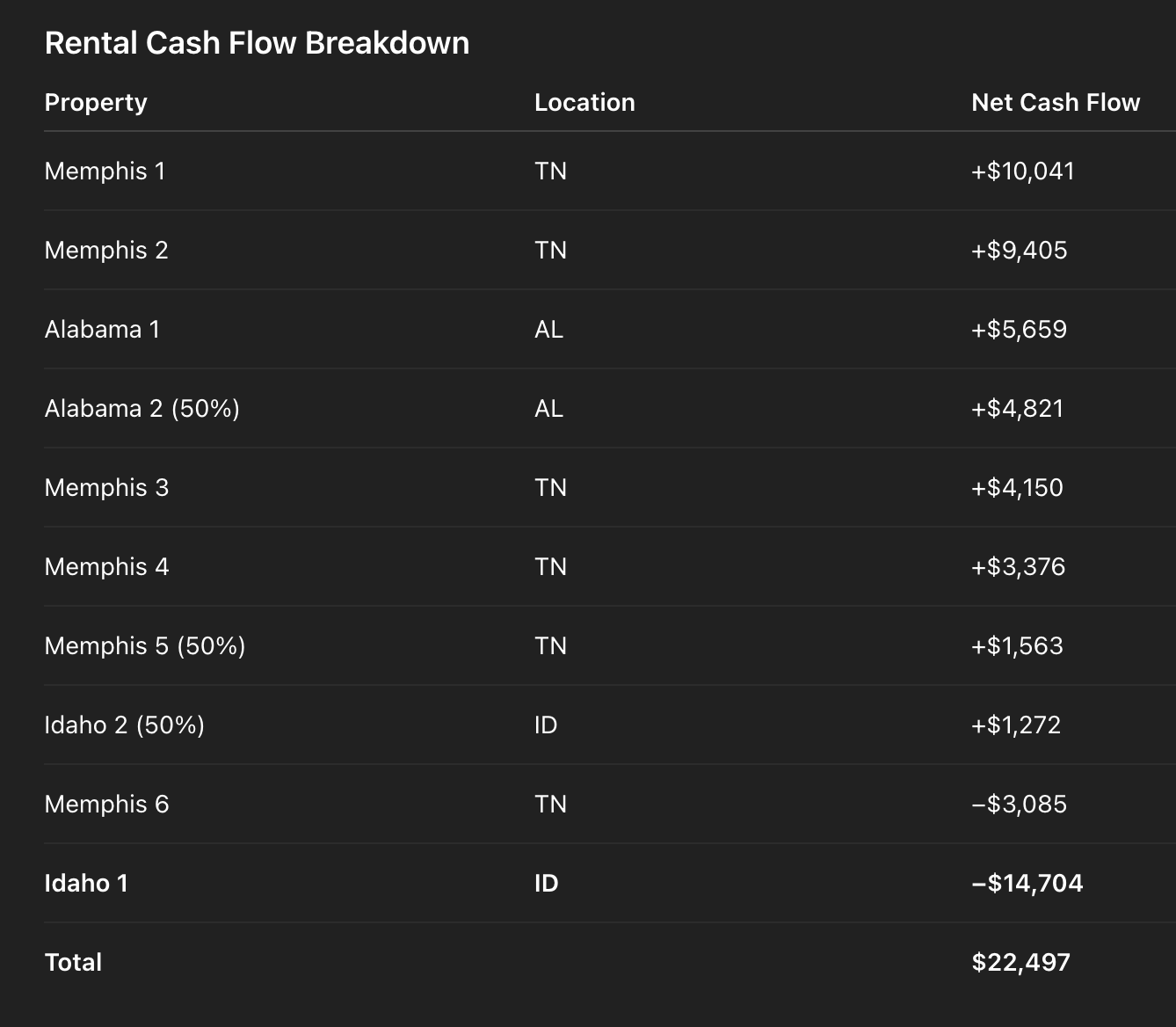Screen dimensions: 1176x1027
Task: Click Idaho 2 (50%) property name
Action: coord(124,725)
